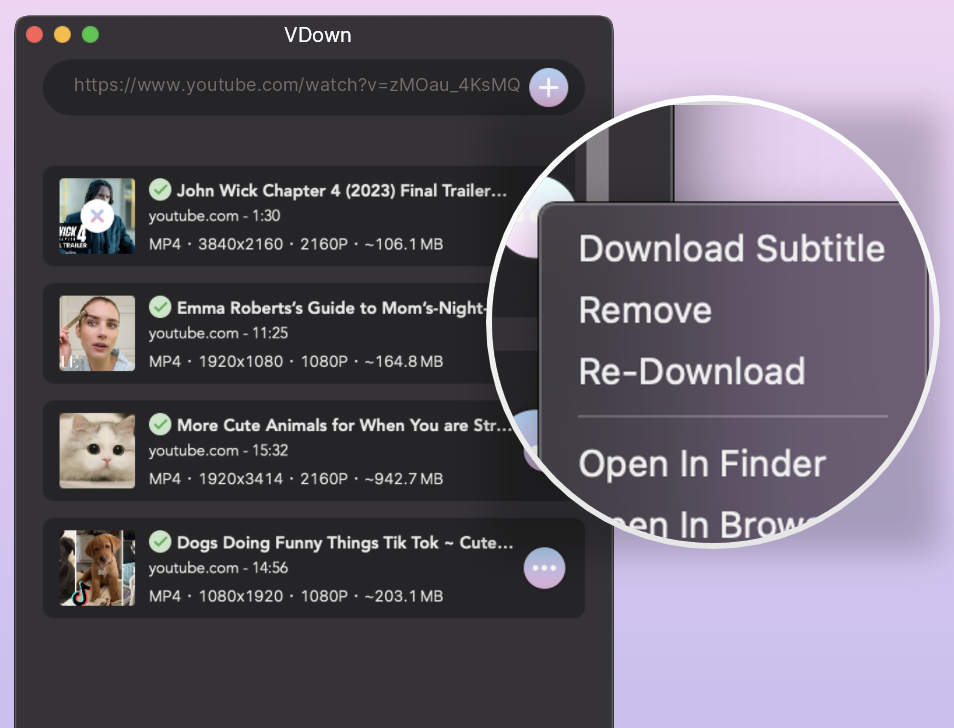The width and height of the screenshot is (954, 728).
Task: Click green checkmark beside Dogs Doing Funny Things
Action: click(160, 541)
